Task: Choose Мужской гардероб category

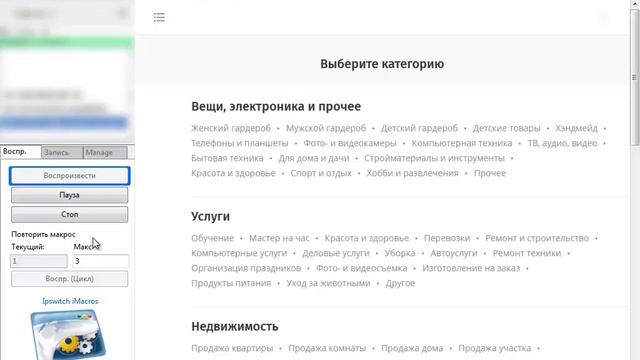Action: tap(326, 128)
